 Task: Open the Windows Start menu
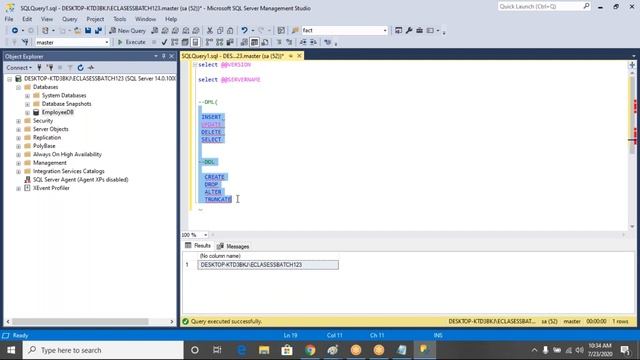tap(11, 350)
